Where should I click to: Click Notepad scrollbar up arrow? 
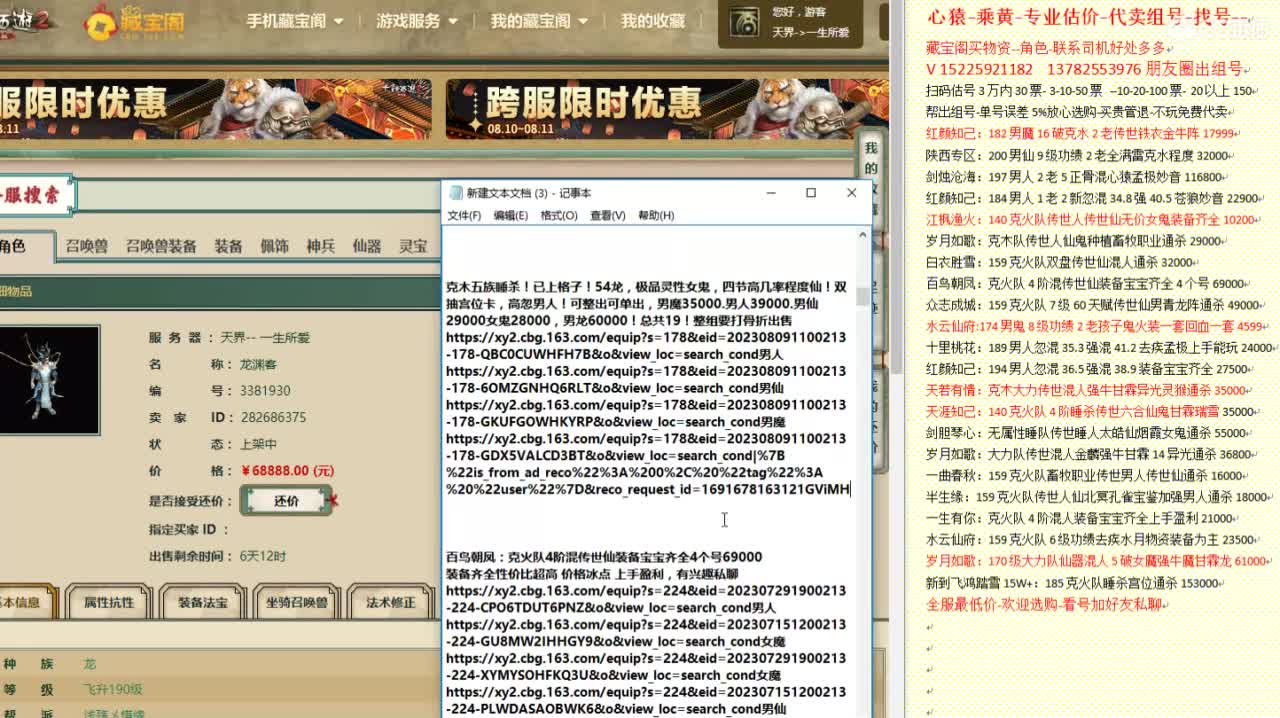point(862,236)
